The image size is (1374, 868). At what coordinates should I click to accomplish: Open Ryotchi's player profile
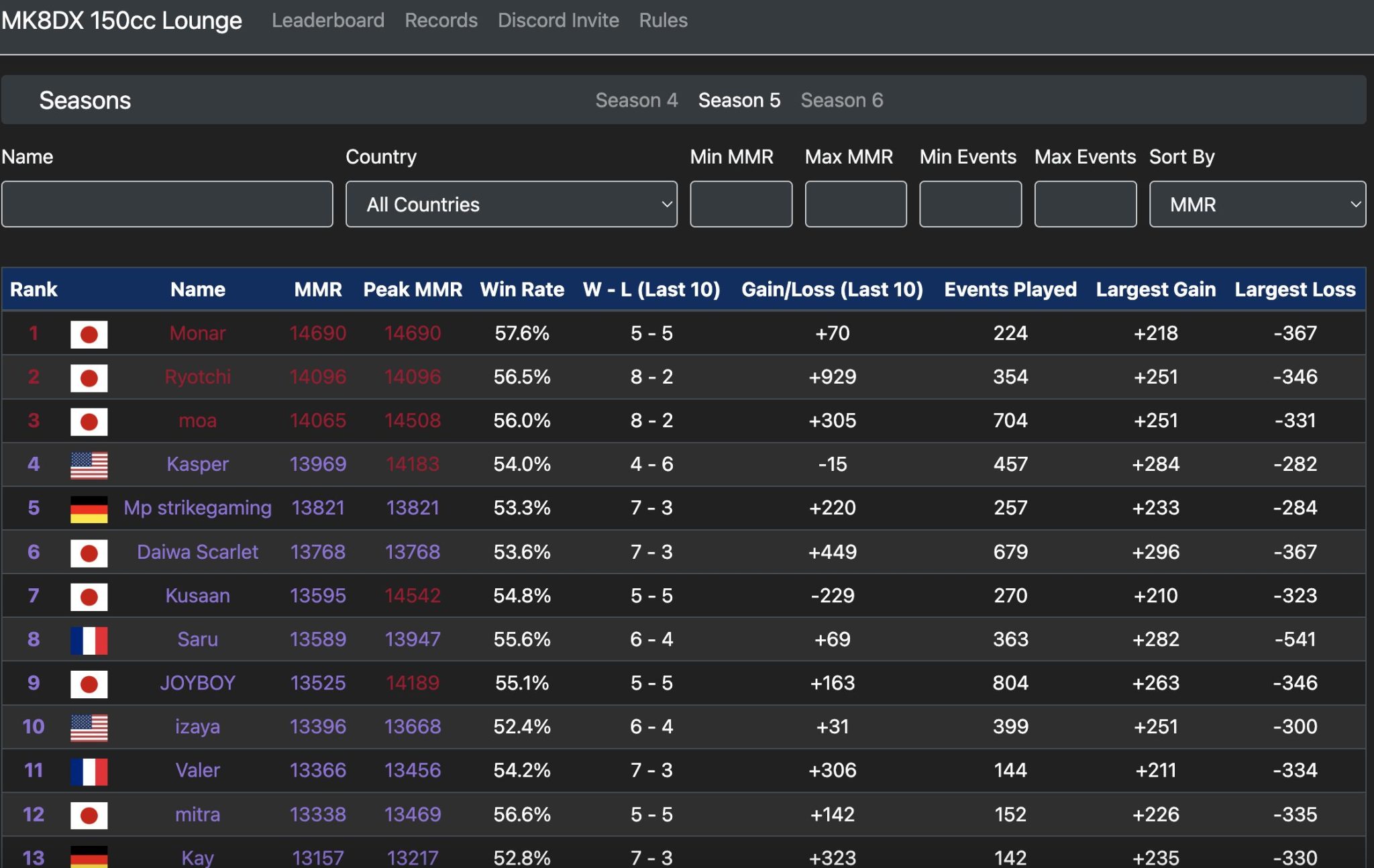click(x=197, y=377)
